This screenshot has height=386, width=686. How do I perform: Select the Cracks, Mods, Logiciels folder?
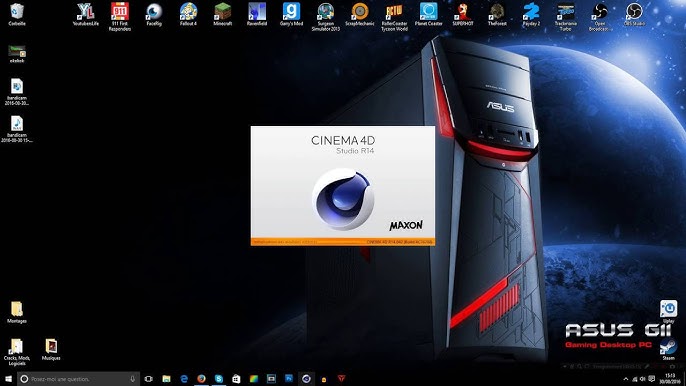(x=17, y=352)
